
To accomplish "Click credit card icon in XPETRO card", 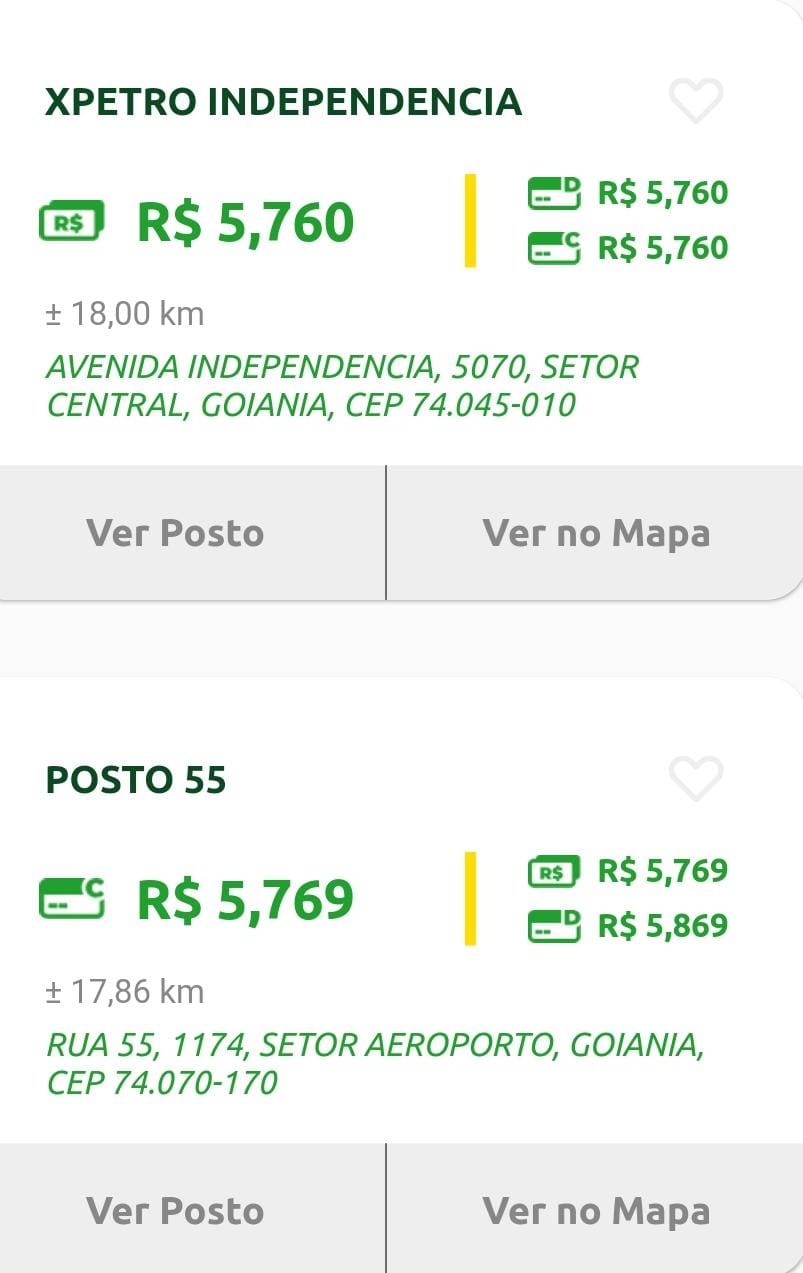I will click(554, 247).
